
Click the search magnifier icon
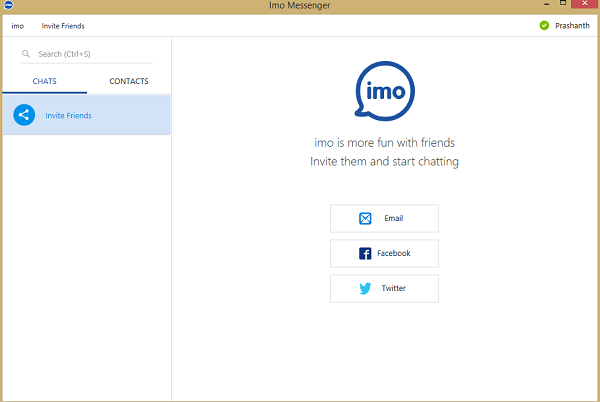point(26,54)
